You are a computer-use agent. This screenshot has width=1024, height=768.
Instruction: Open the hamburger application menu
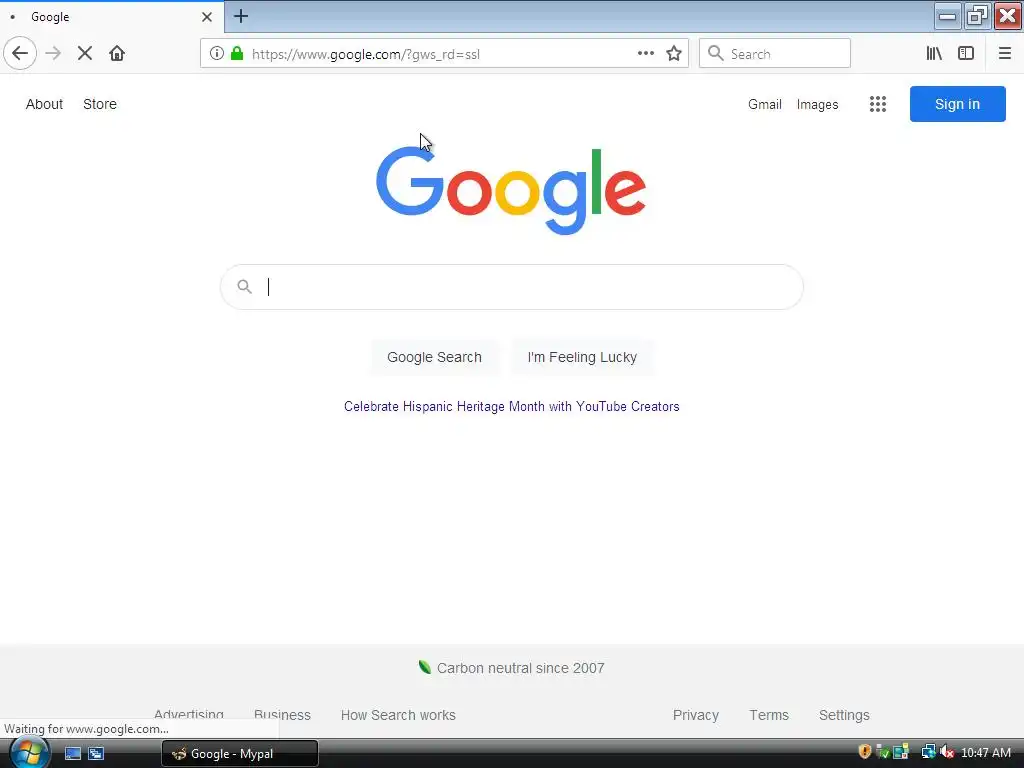coord(1004,54)
